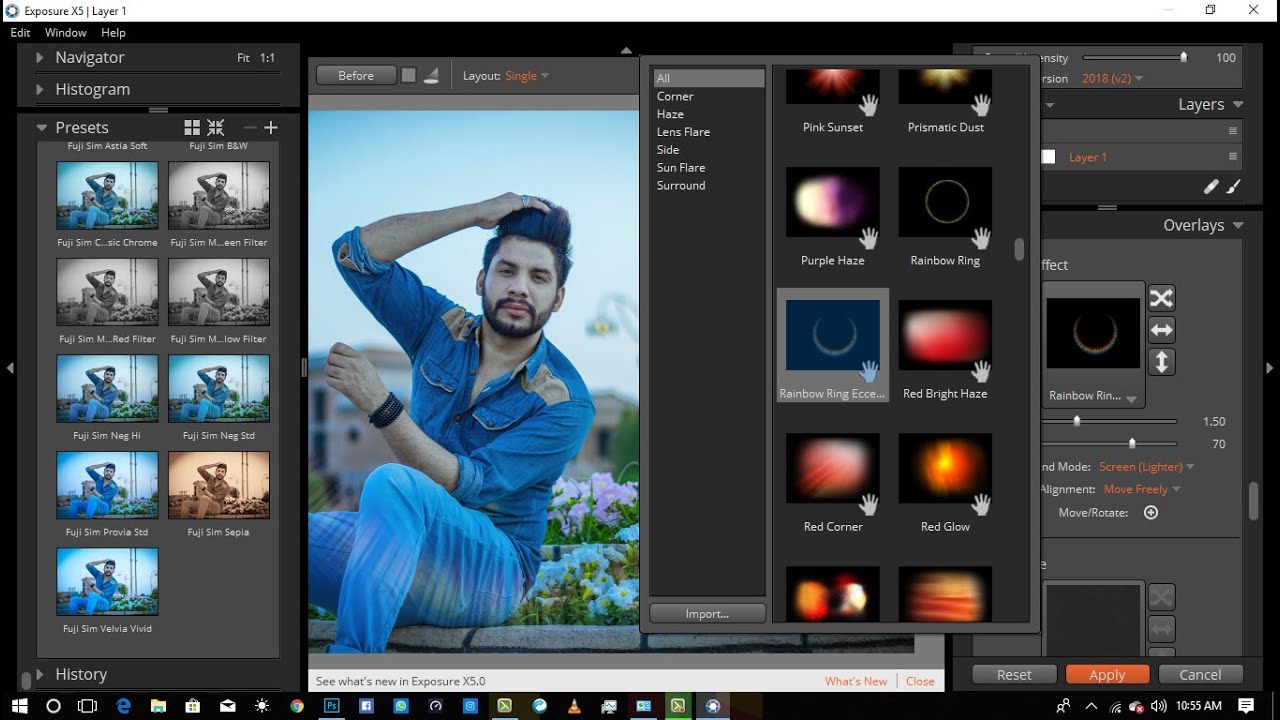Open Photoshop from the taskbar

(x=332, y=705)
